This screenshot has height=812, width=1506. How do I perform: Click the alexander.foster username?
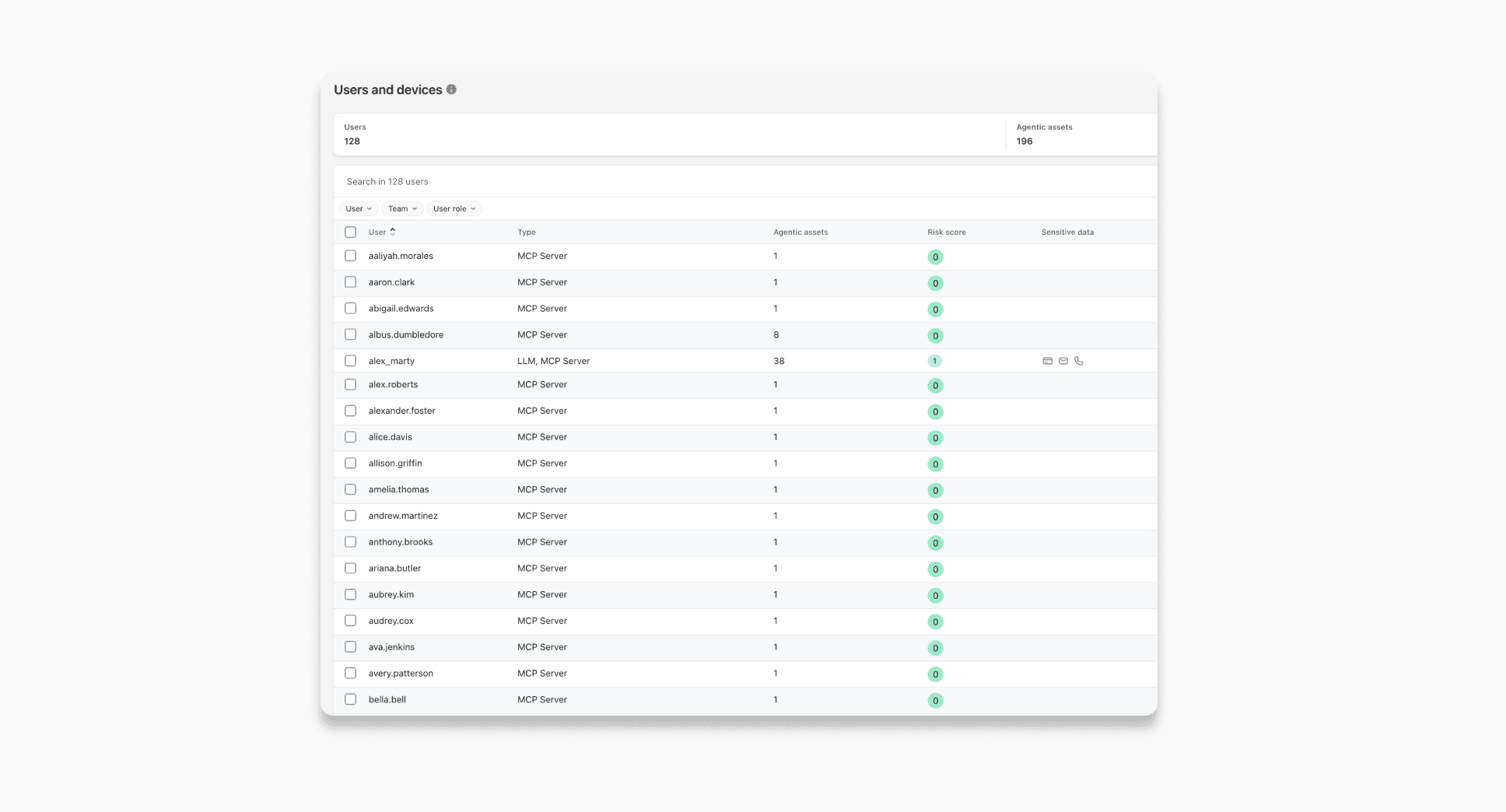(x=402, y=411)
